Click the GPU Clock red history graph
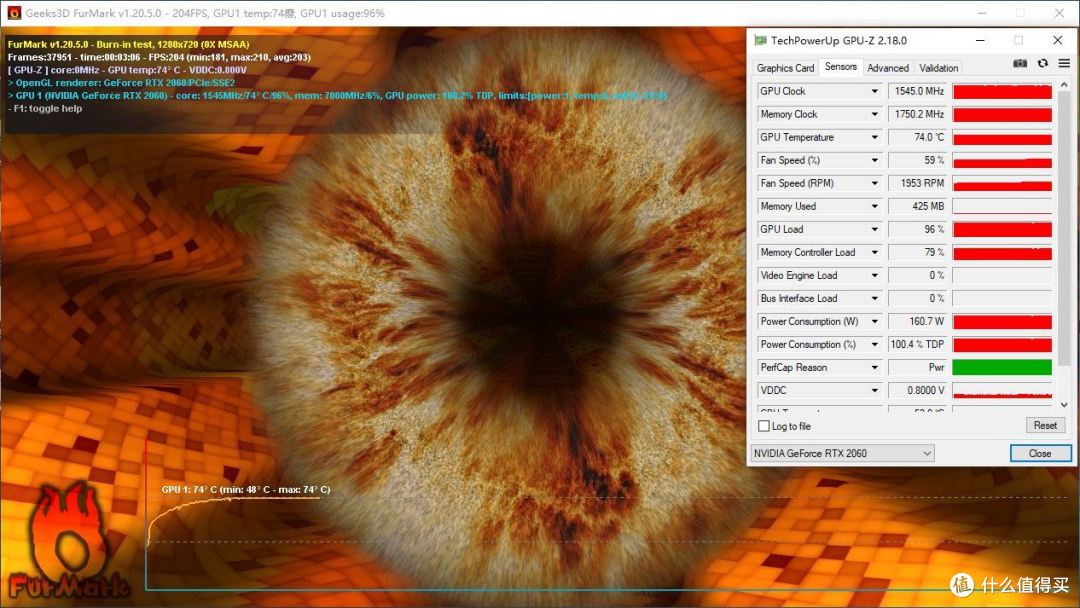Screen dimensions: 1080x608 [1002, 91]
